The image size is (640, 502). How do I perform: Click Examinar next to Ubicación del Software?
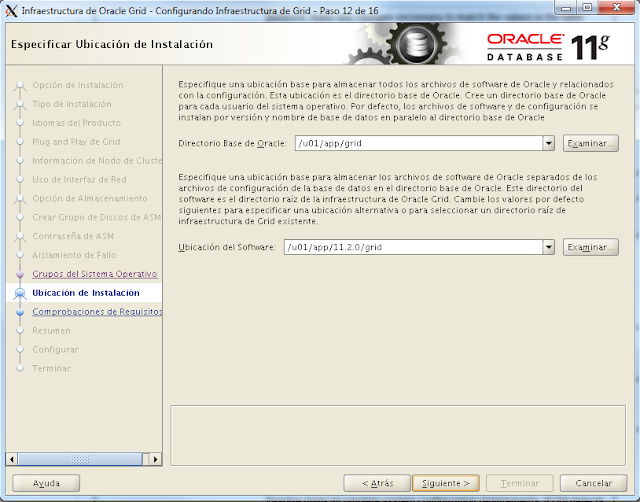pos(591,247)
